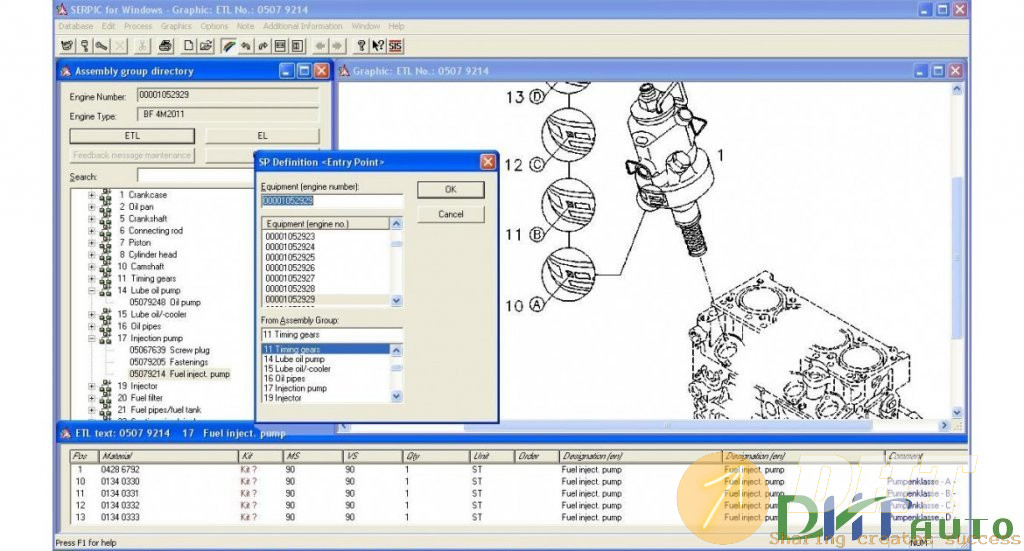
Task: Open the Database menu
Action: click(x=76, y=26)
